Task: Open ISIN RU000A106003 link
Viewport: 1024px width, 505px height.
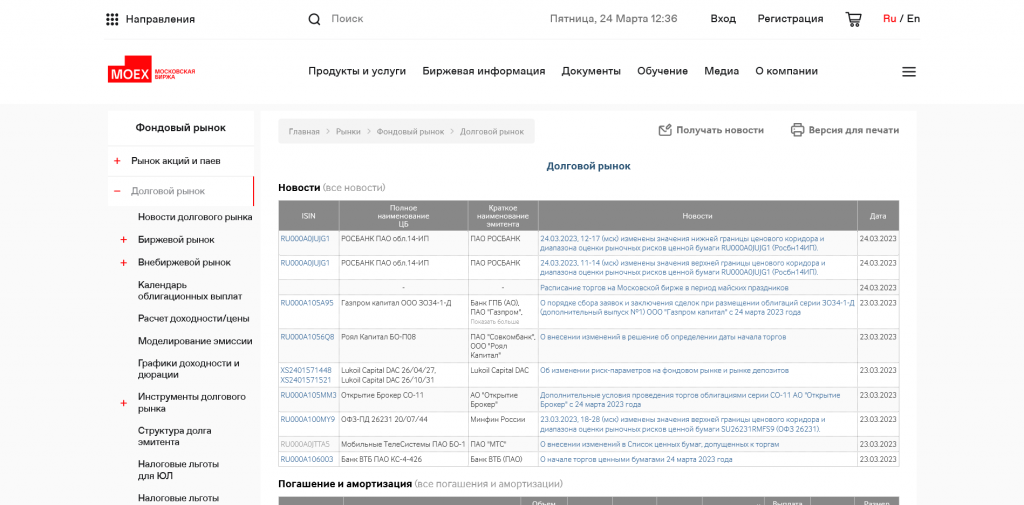Action: point(307,459)
